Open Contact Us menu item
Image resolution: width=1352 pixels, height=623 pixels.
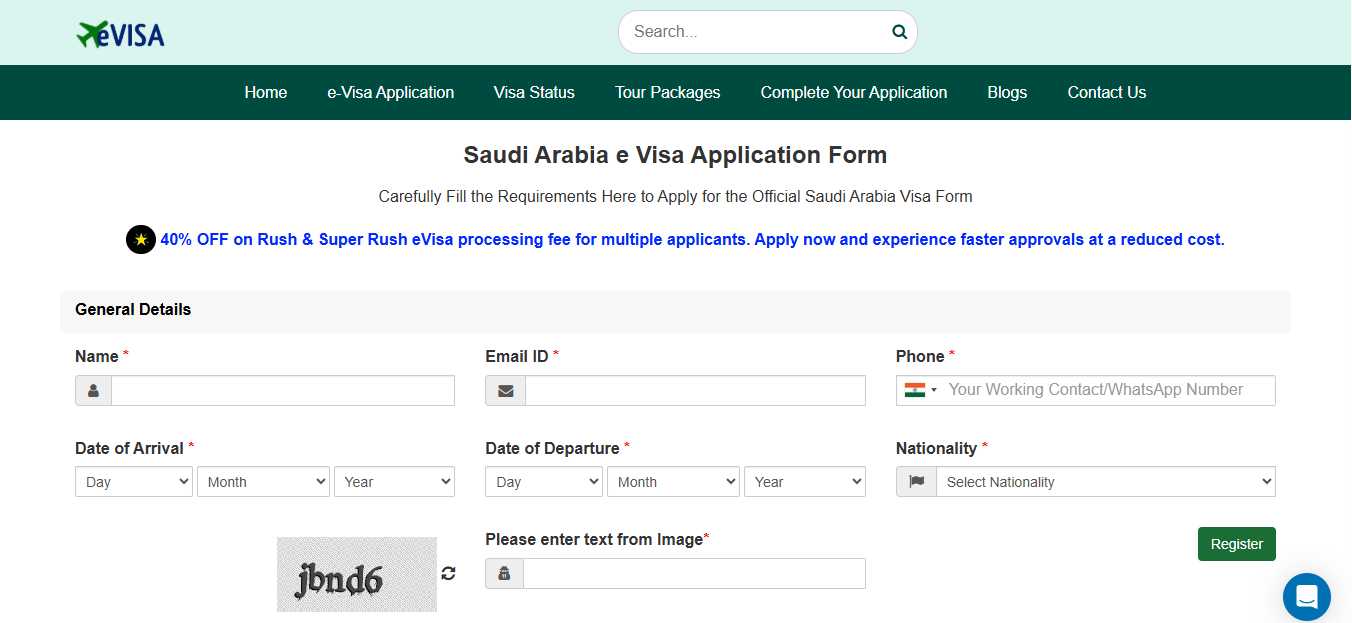point(1107,92)
